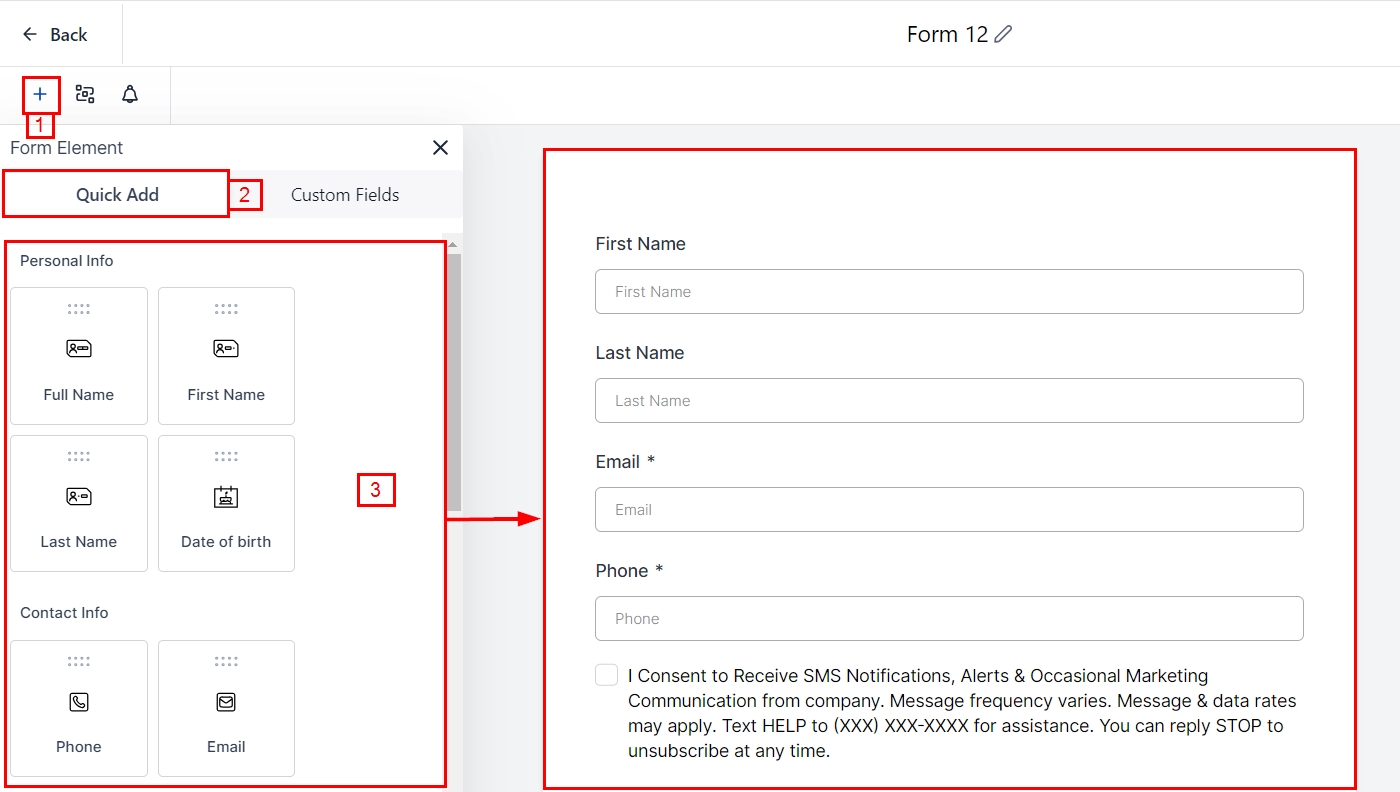
Task: Click the Phone input field
Action: (949, 619)
